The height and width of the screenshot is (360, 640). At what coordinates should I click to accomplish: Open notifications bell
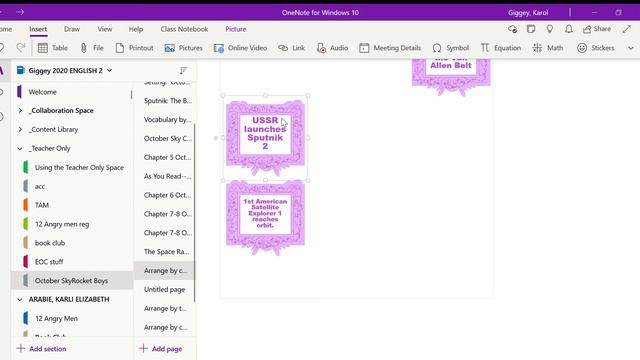tap(569, 29)
